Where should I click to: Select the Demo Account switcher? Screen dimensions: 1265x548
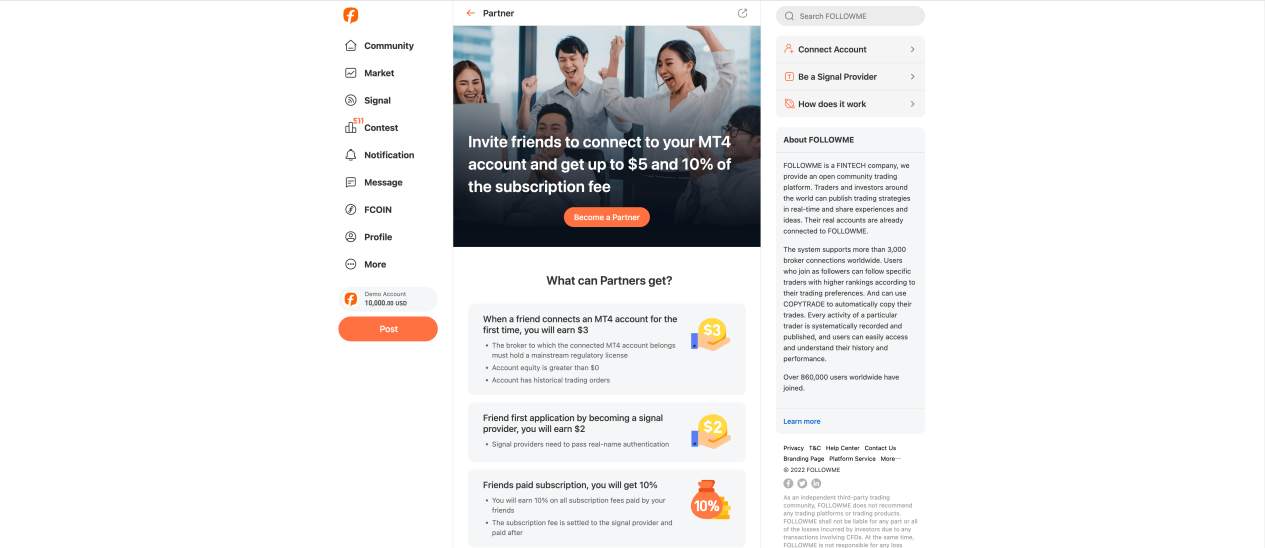click(388, 299)
